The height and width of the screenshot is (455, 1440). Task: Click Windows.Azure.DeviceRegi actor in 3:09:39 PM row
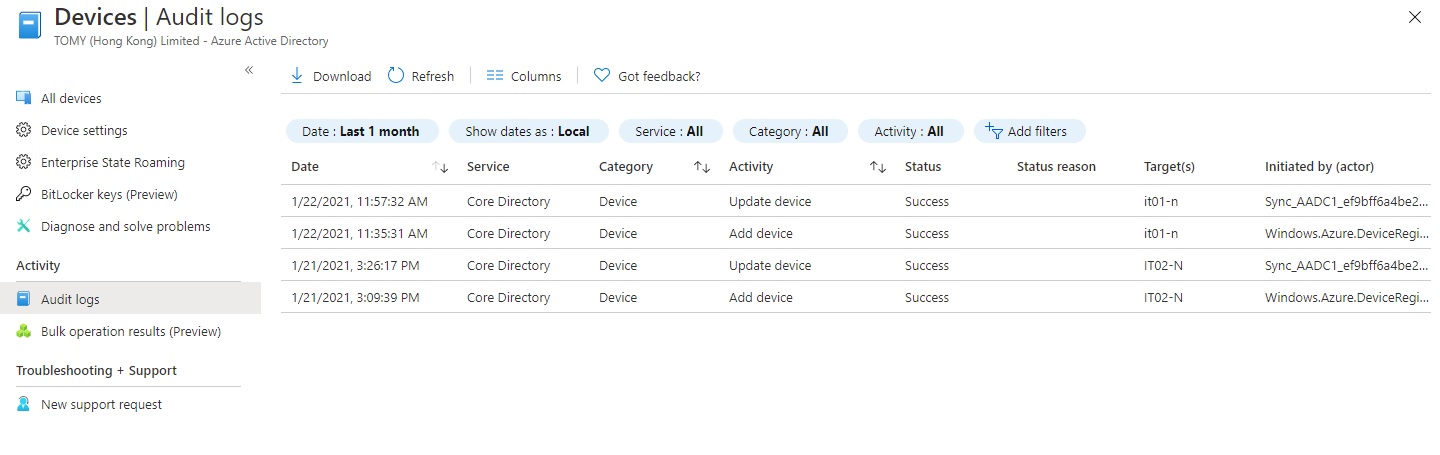(x=1345, y=297)
